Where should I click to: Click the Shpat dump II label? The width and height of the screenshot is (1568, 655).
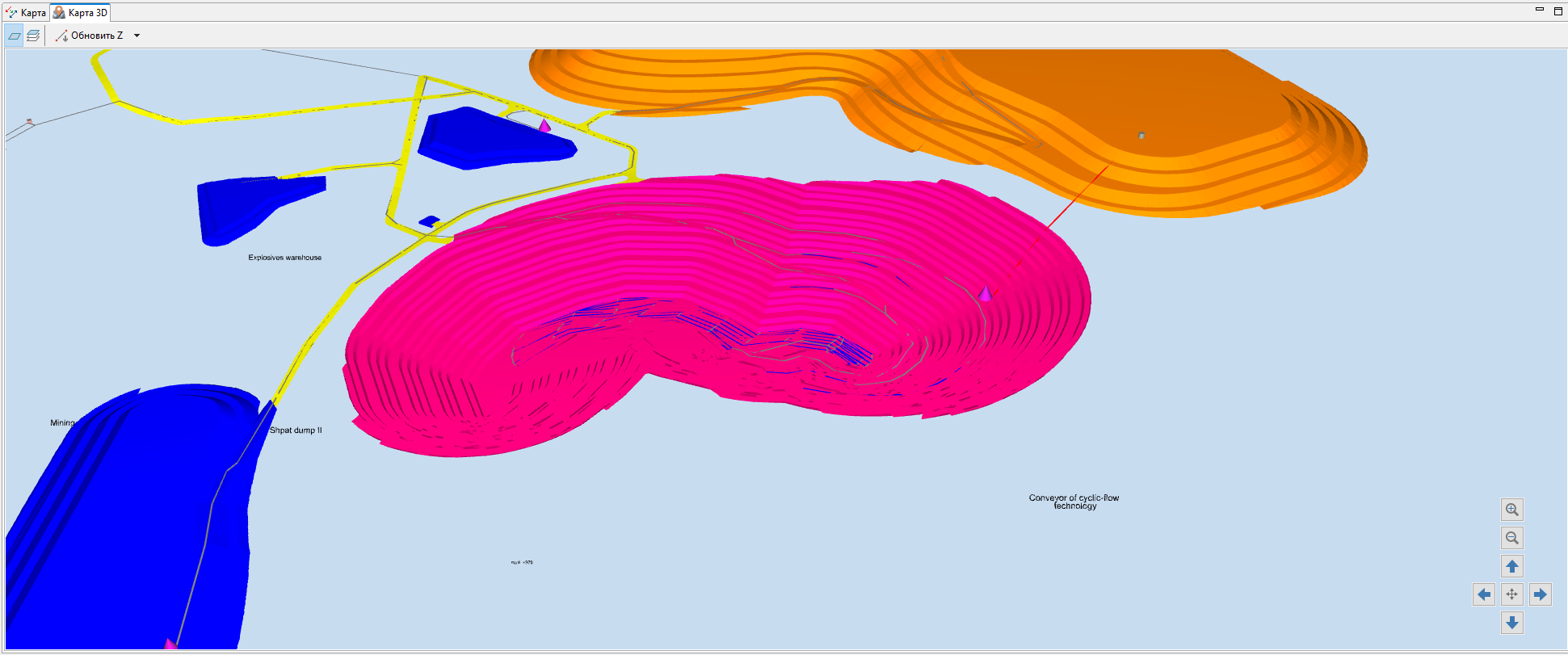tap(296, 430)
